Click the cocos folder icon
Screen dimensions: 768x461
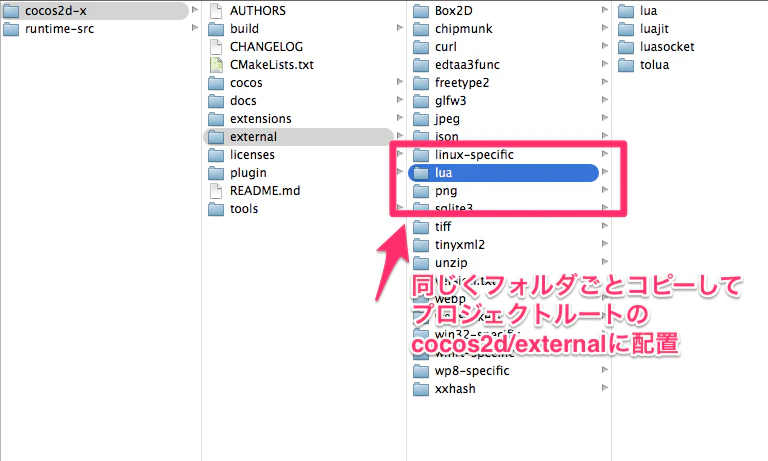[x=216, y=83]
